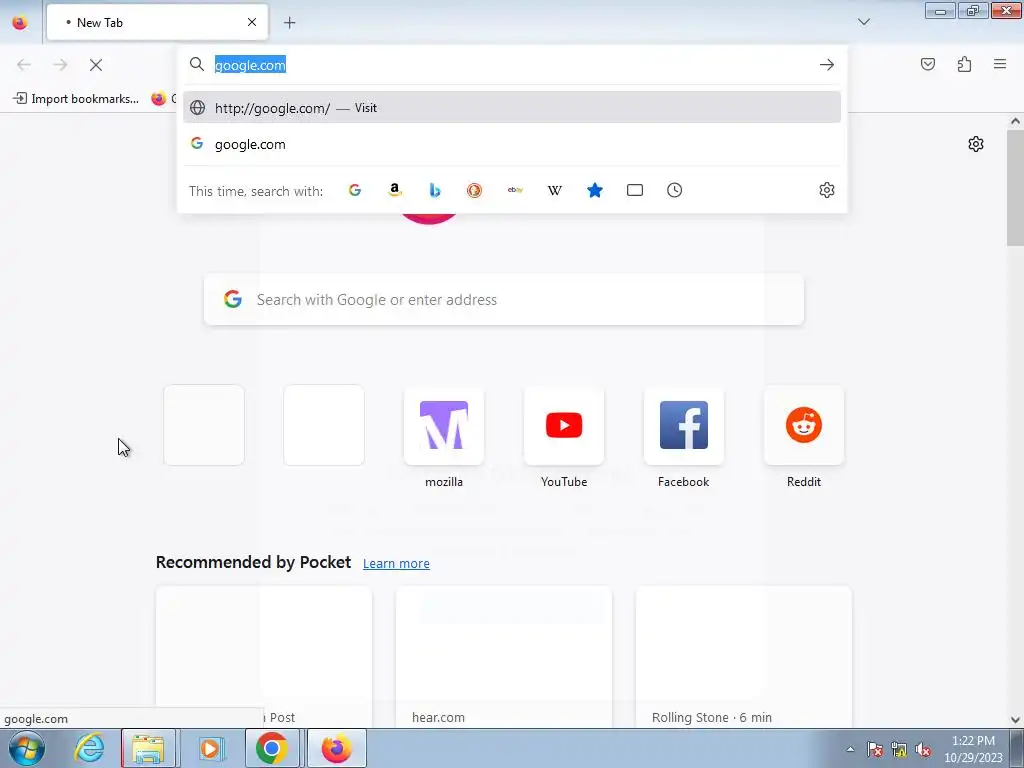Screen dimensions: 1024x768
Task: Open Windows Media Player from taskbar
Action: coord(210,748)
